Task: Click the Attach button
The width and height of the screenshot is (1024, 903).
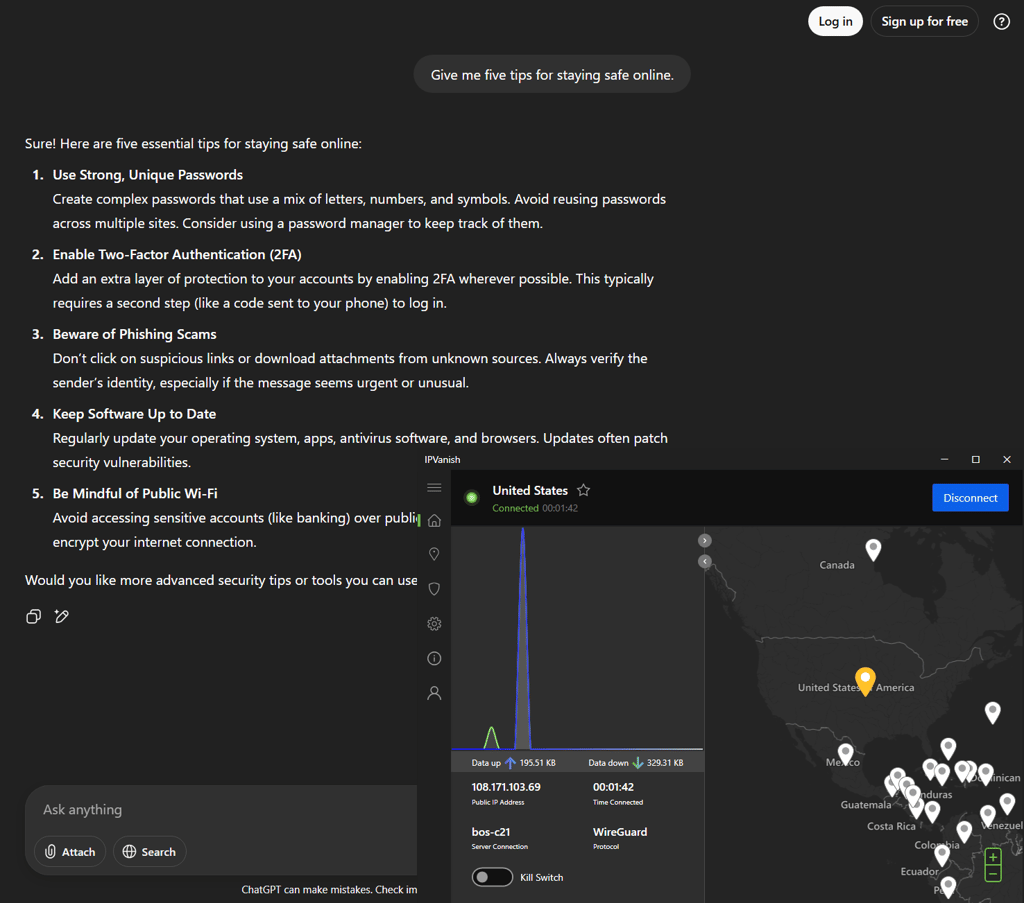Action: pyautogui.click(x=70, y=851)
